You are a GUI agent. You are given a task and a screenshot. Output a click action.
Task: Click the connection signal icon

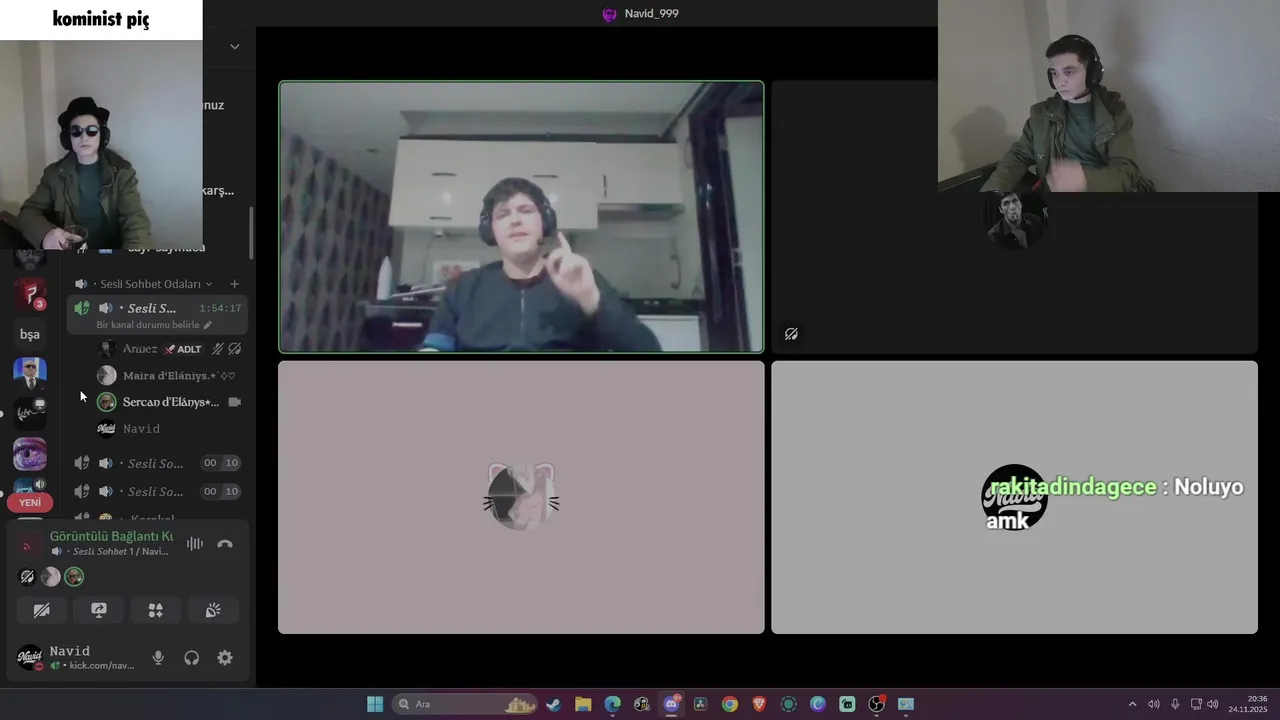27,544
